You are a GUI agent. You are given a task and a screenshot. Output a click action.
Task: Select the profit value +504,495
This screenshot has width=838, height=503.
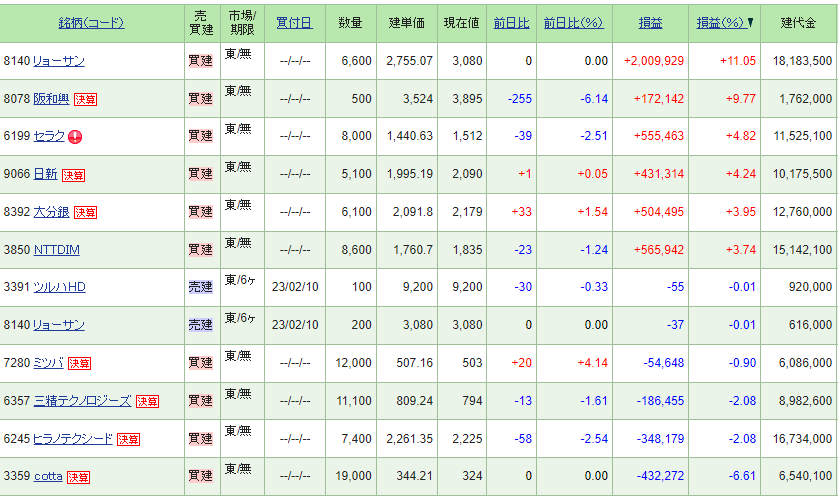tap(658, 212)
